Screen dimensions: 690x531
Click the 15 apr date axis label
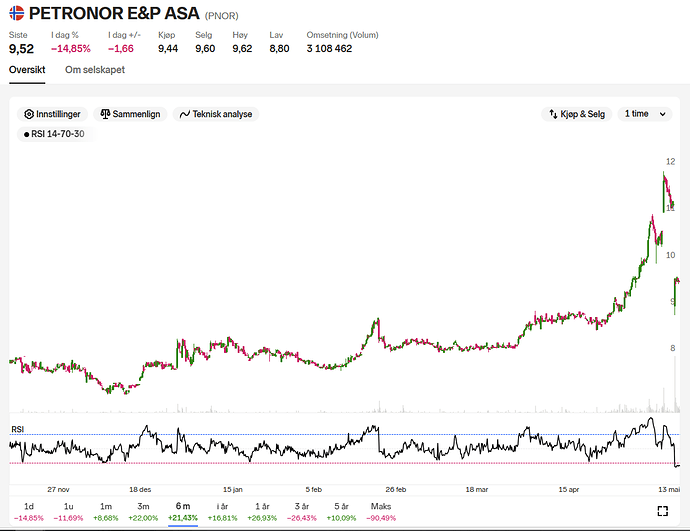569,490
